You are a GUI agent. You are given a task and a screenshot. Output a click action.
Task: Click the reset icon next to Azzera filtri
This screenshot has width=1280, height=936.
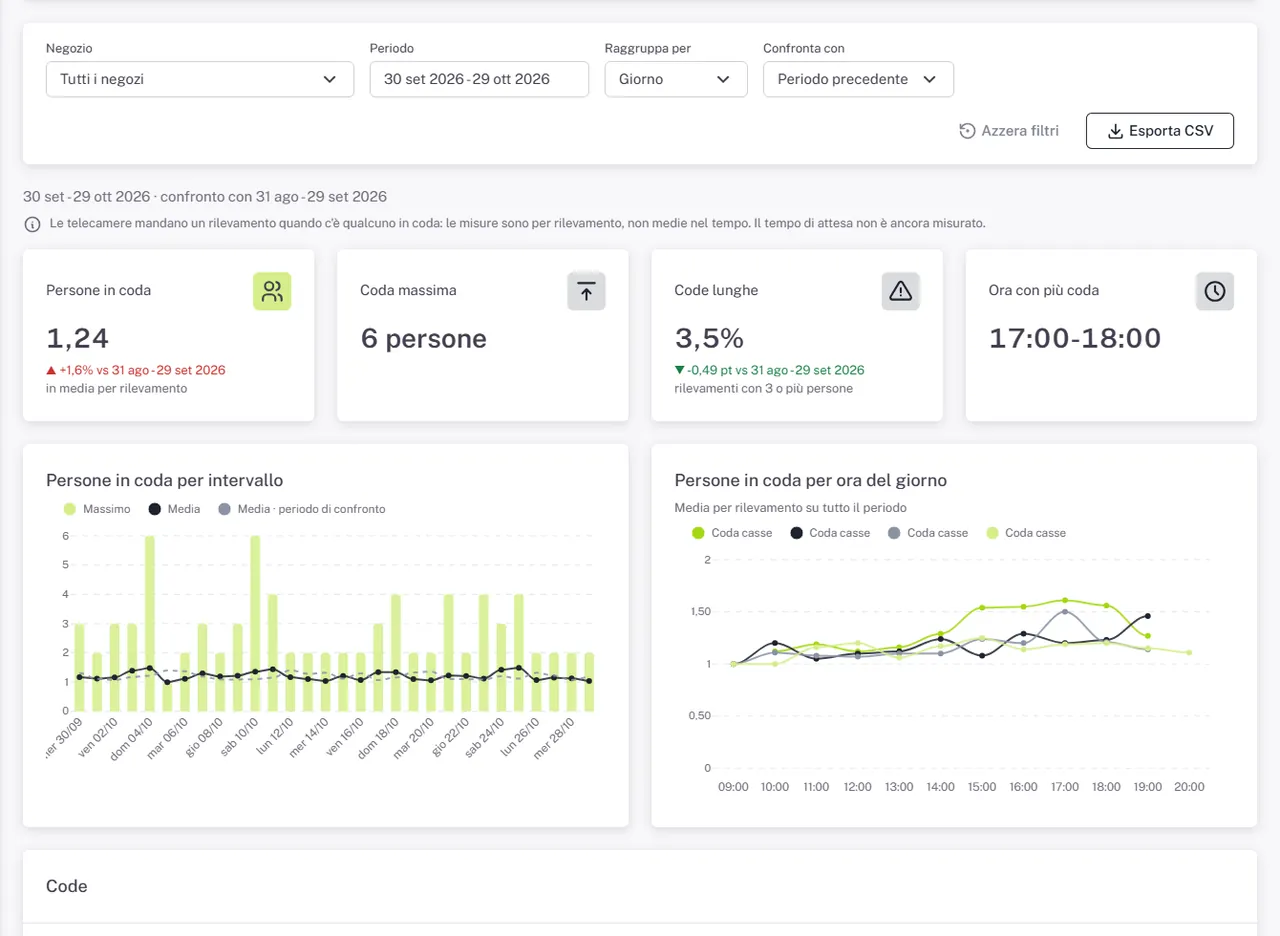tap(967, 131)
